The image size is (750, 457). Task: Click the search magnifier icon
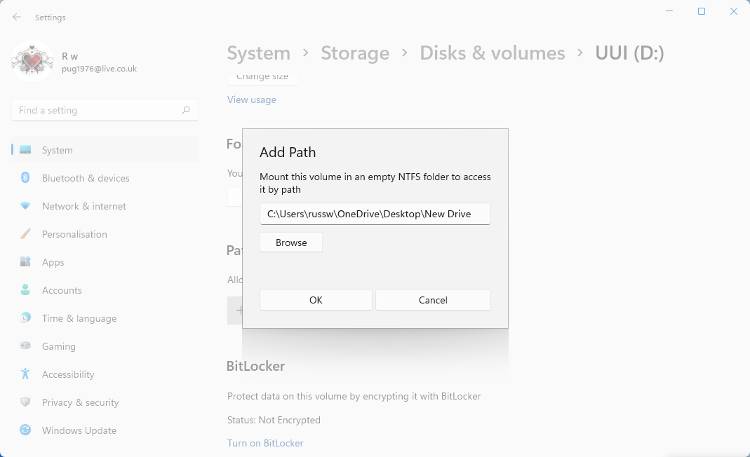186,110
